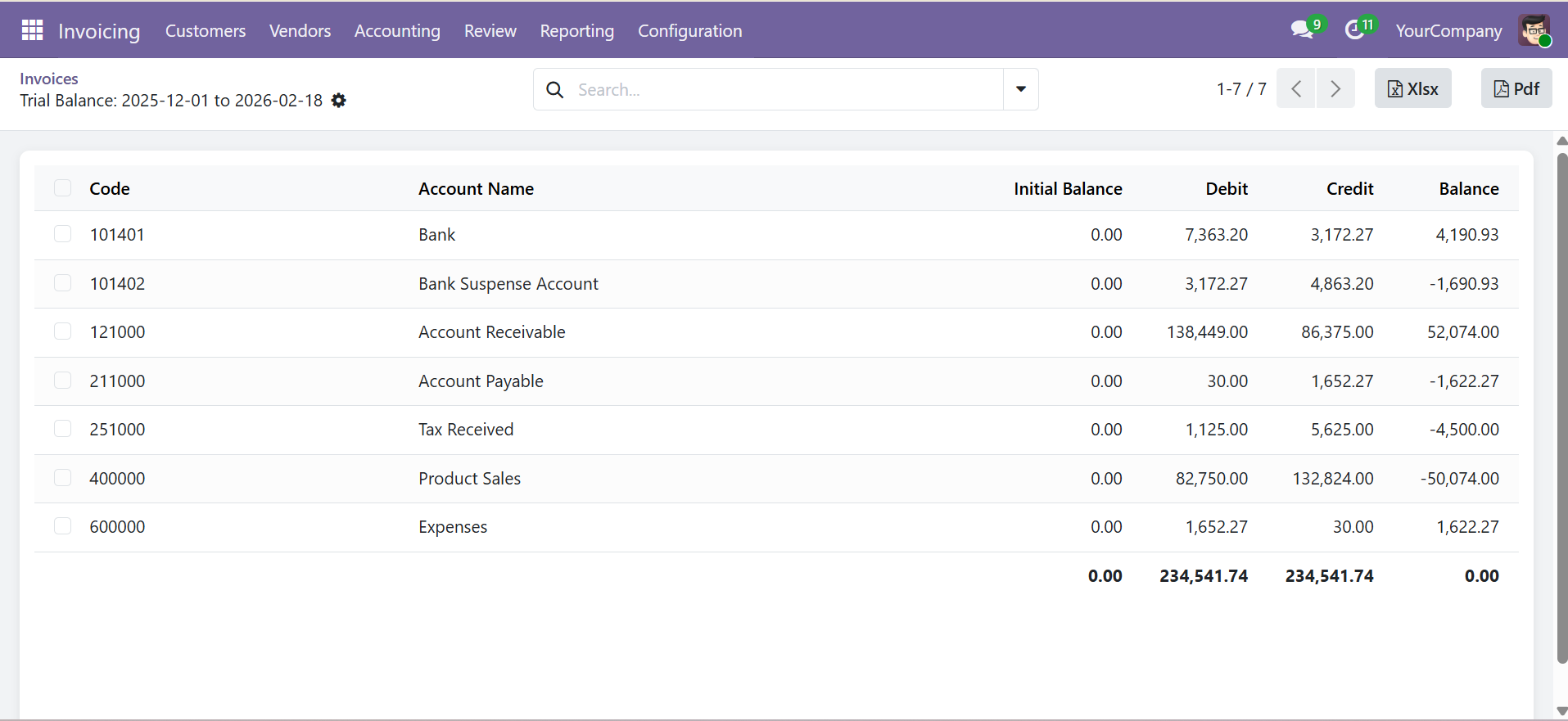This screenshot has width=1568, height=721.
Task: Tick the select-all checkbox in header
Action: click(62, 188)
